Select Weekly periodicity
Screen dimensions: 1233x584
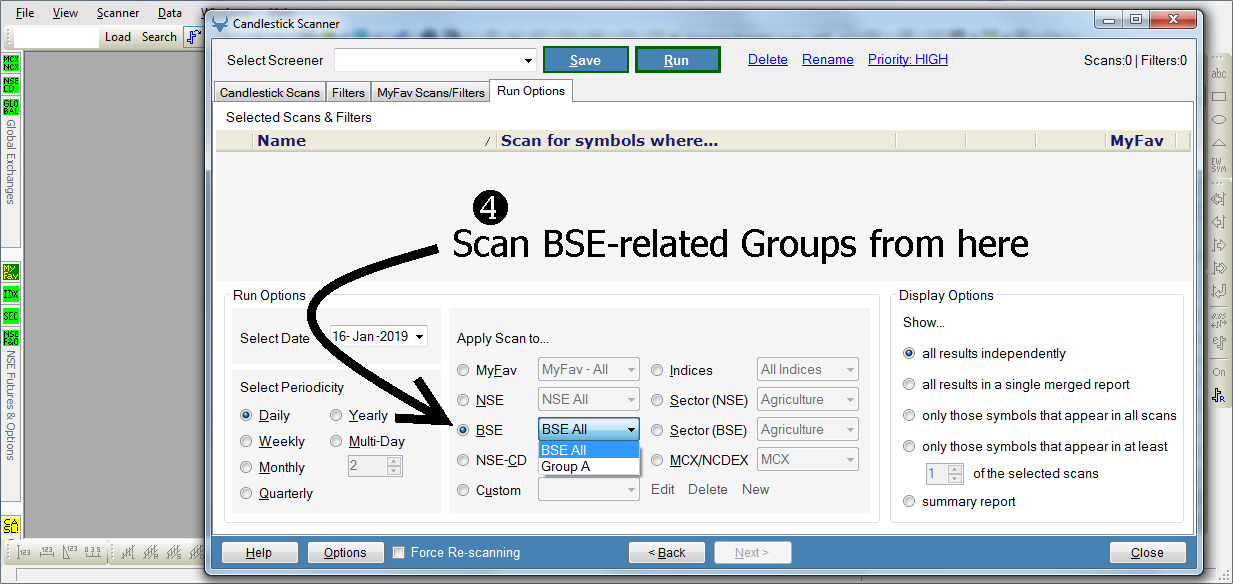(246, 441)
